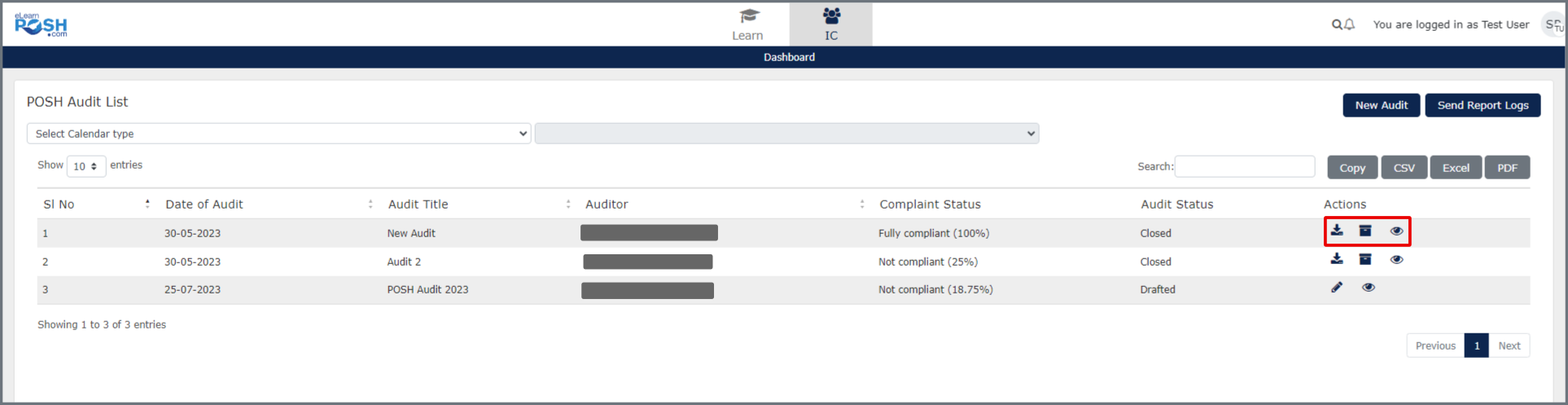This screenshot has height=405, width=1568.
Task: Open the empty dropdown beside Calendar type
Action: pos(786,134)
